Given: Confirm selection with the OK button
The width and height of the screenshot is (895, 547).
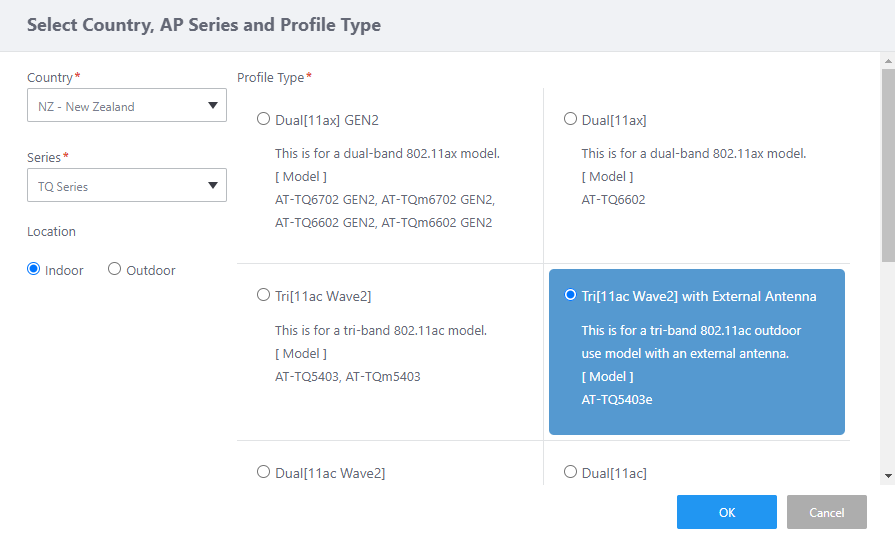Looking at the screenshot, I should (727, 512).
